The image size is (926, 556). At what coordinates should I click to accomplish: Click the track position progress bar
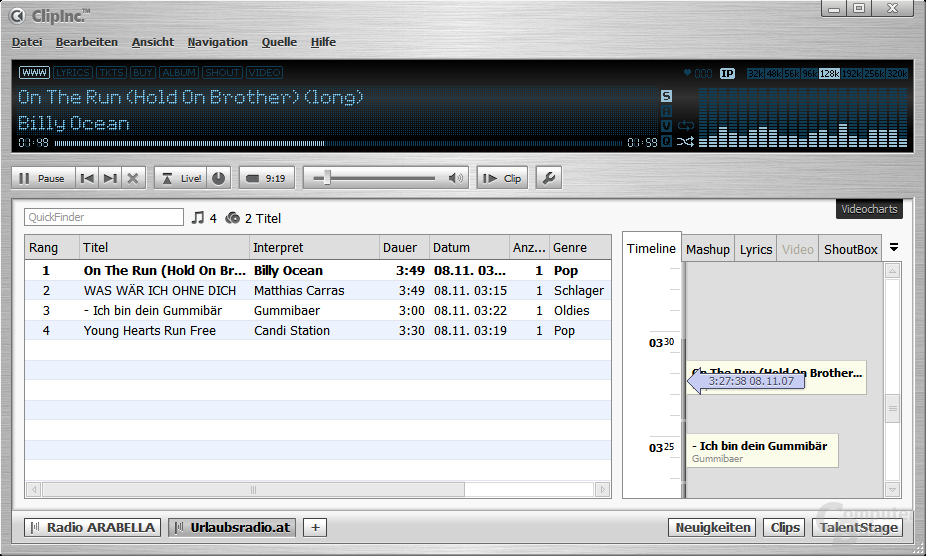(x=338, y=143)
